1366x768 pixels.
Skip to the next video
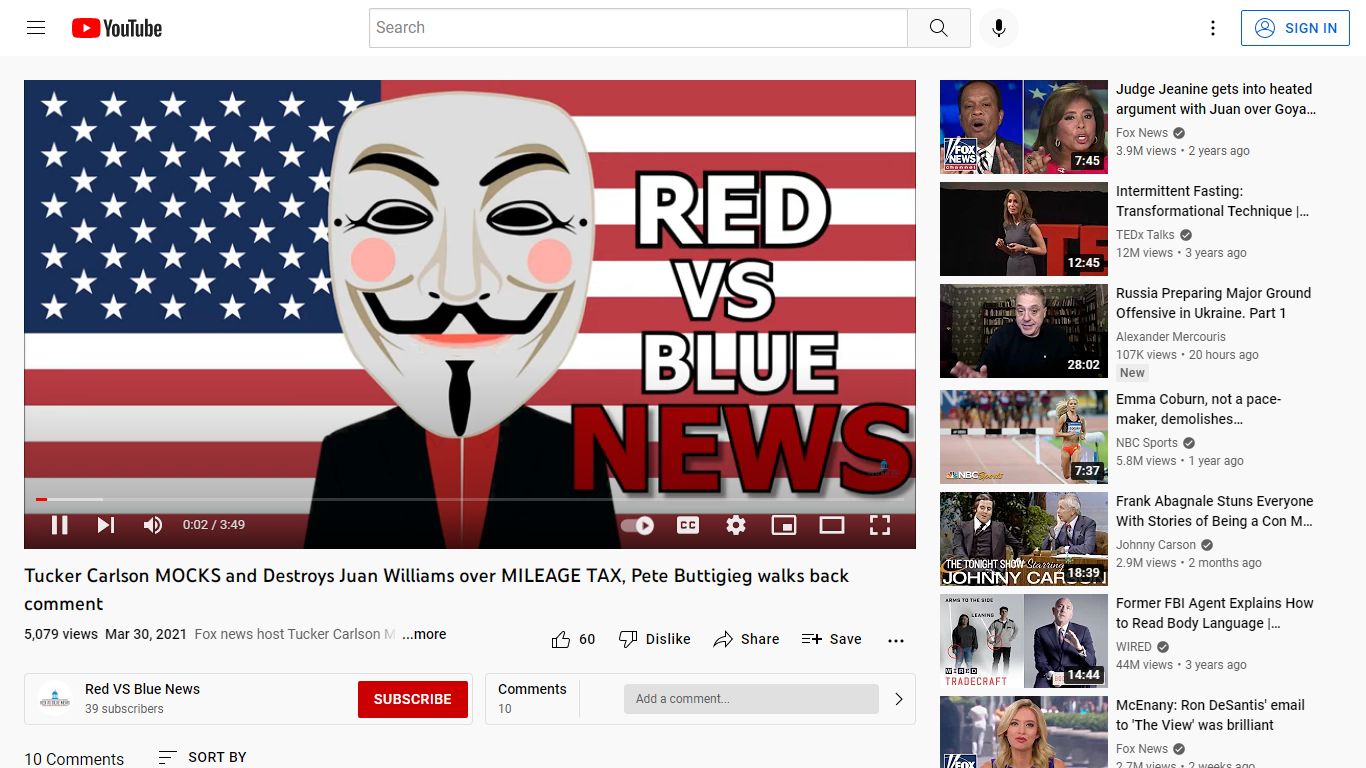106,525
